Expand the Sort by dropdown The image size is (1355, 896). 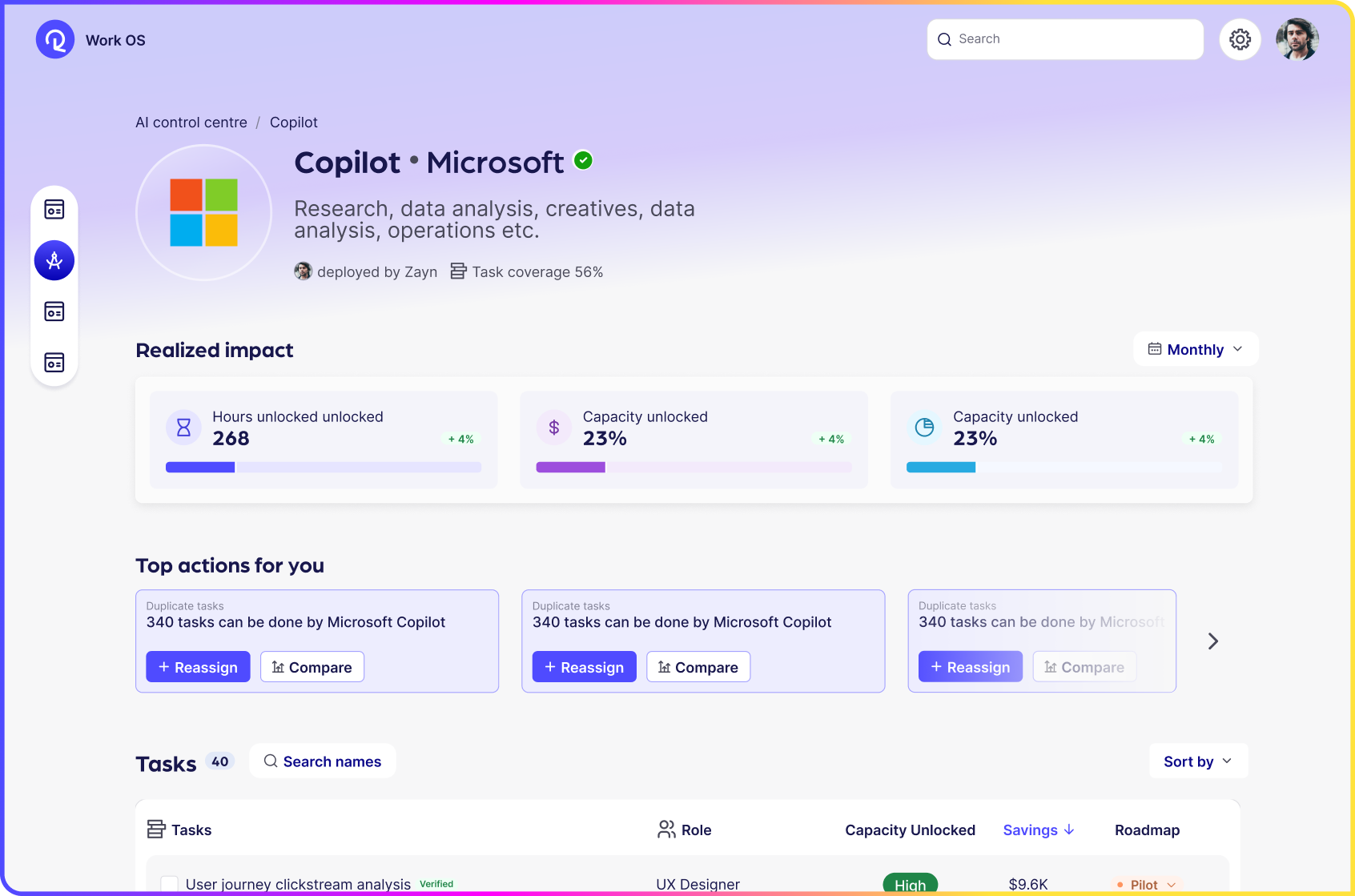pos(1197,761)
